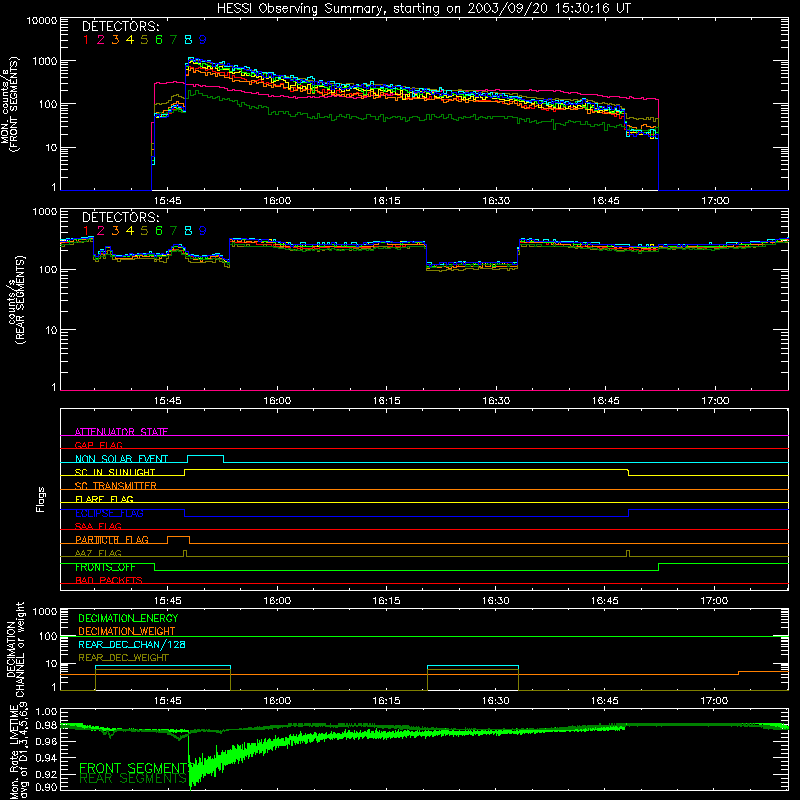Viewport: 800px width, 800px height.
Task: Select cyan detector 8 in rear segments legend
Action: 188,231
